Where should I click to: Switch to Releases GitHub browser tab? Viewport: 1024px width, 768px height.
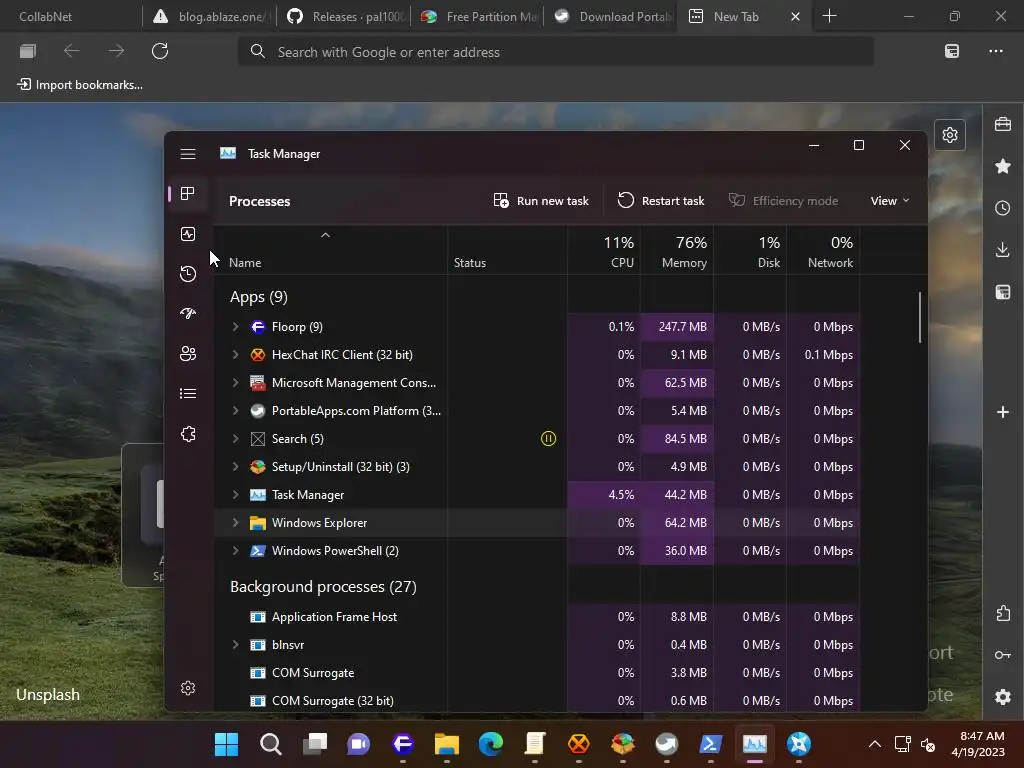tap(345, 16)
